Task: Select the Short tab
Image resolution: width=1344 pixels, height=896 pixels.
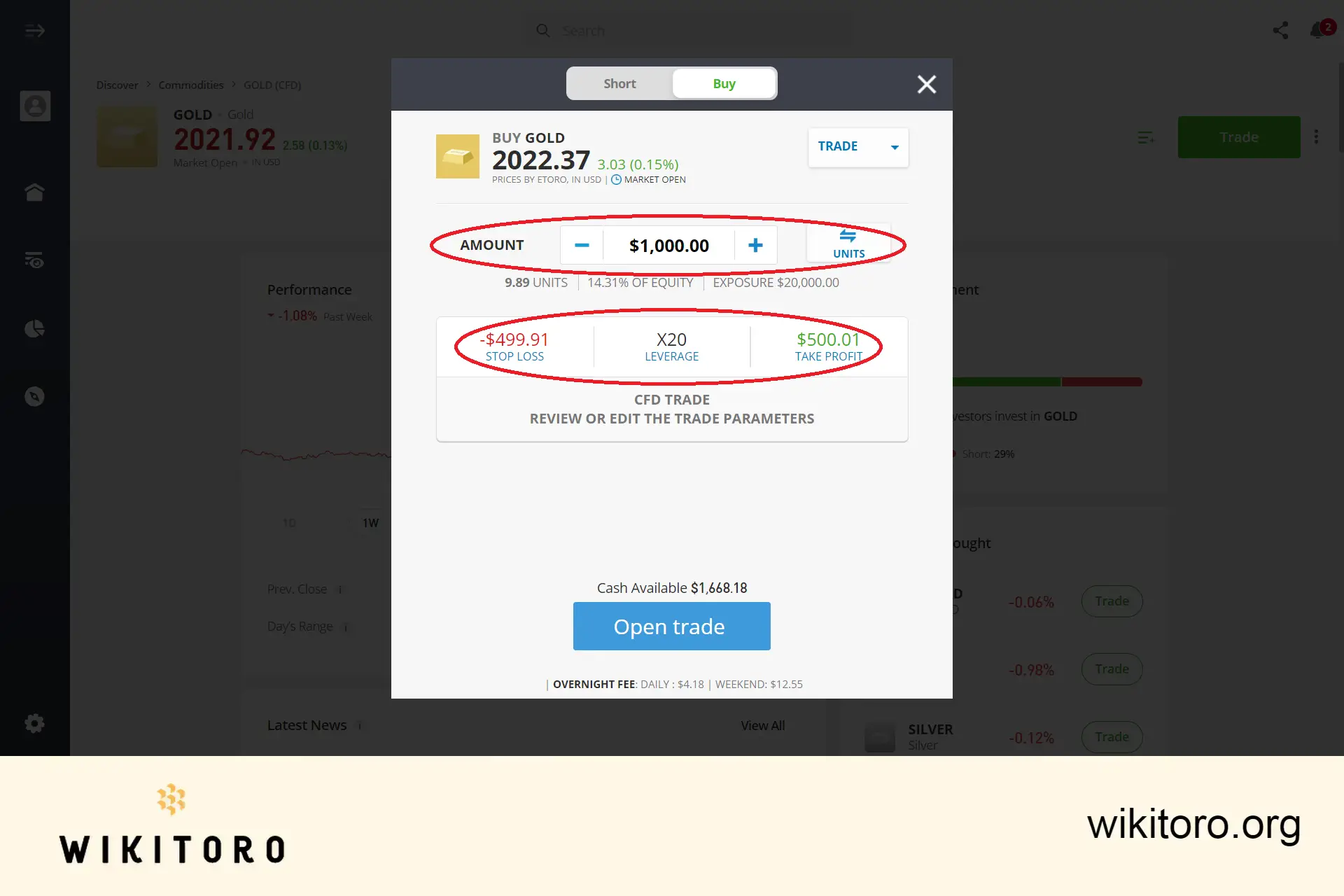Action: coord(619,83)
